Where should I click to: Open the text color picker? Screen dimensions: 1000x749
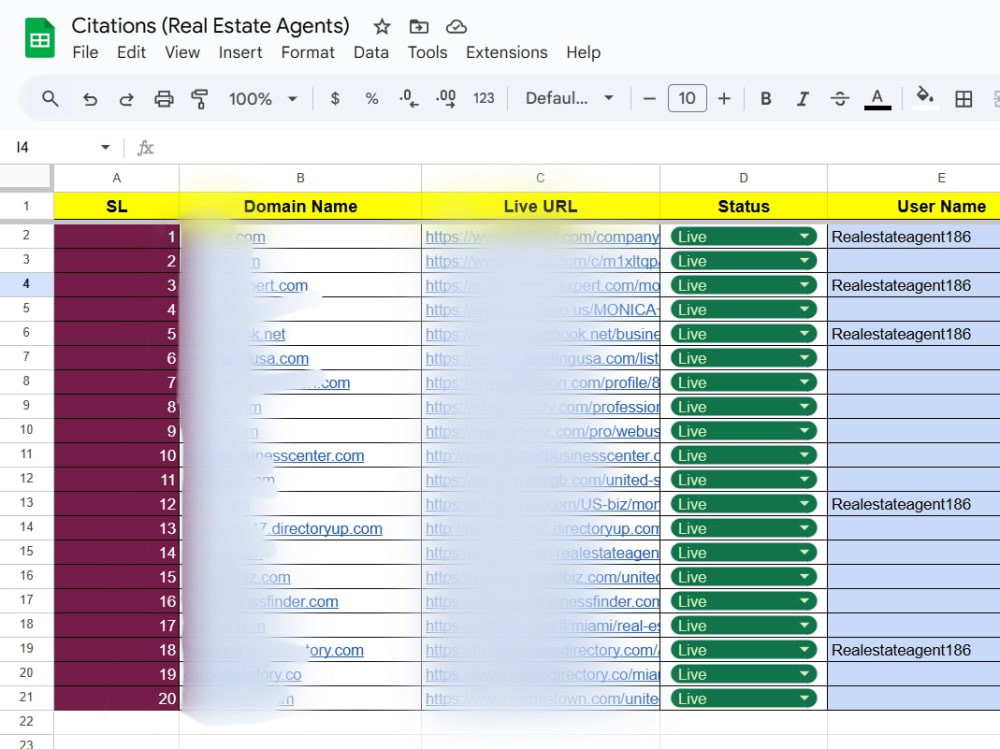pyautogui.click(x=878, y=99)
